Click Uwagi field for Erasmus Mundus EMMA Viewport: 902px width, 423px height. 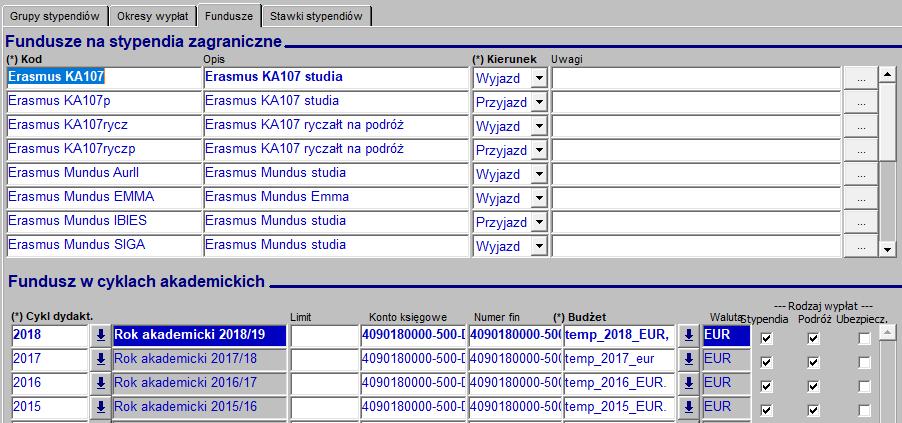(697, 198)
